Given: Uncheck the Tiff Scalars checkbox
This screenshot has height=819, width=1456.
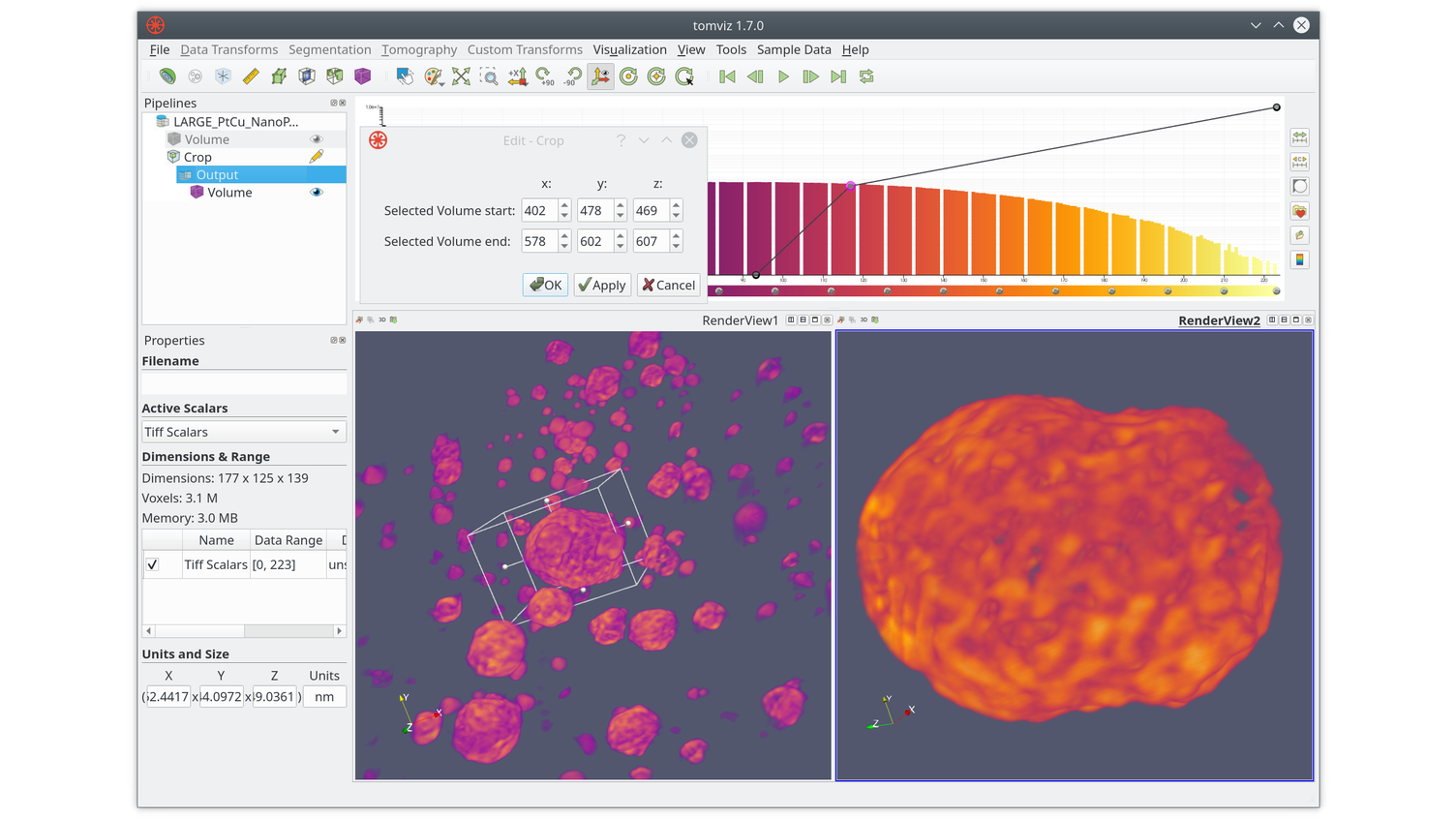Looking at the screenshot, I should [x=152, y=564].
